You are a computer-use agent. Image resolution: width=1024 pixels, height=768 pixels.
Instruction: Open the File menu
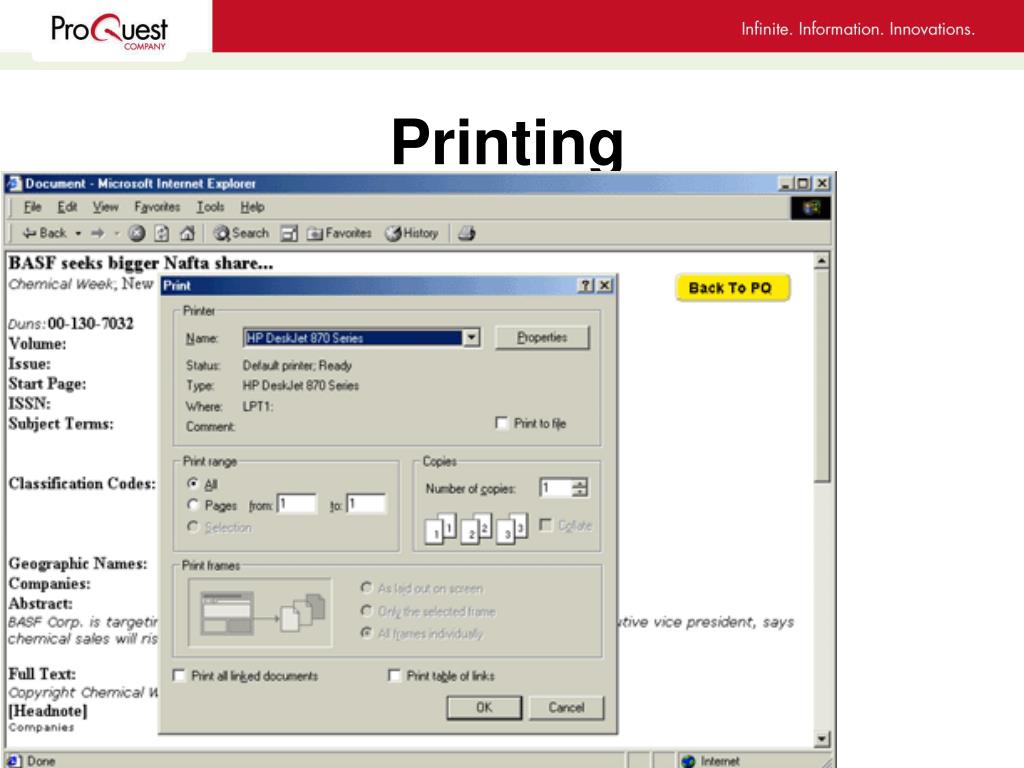[x=32, y=207]
